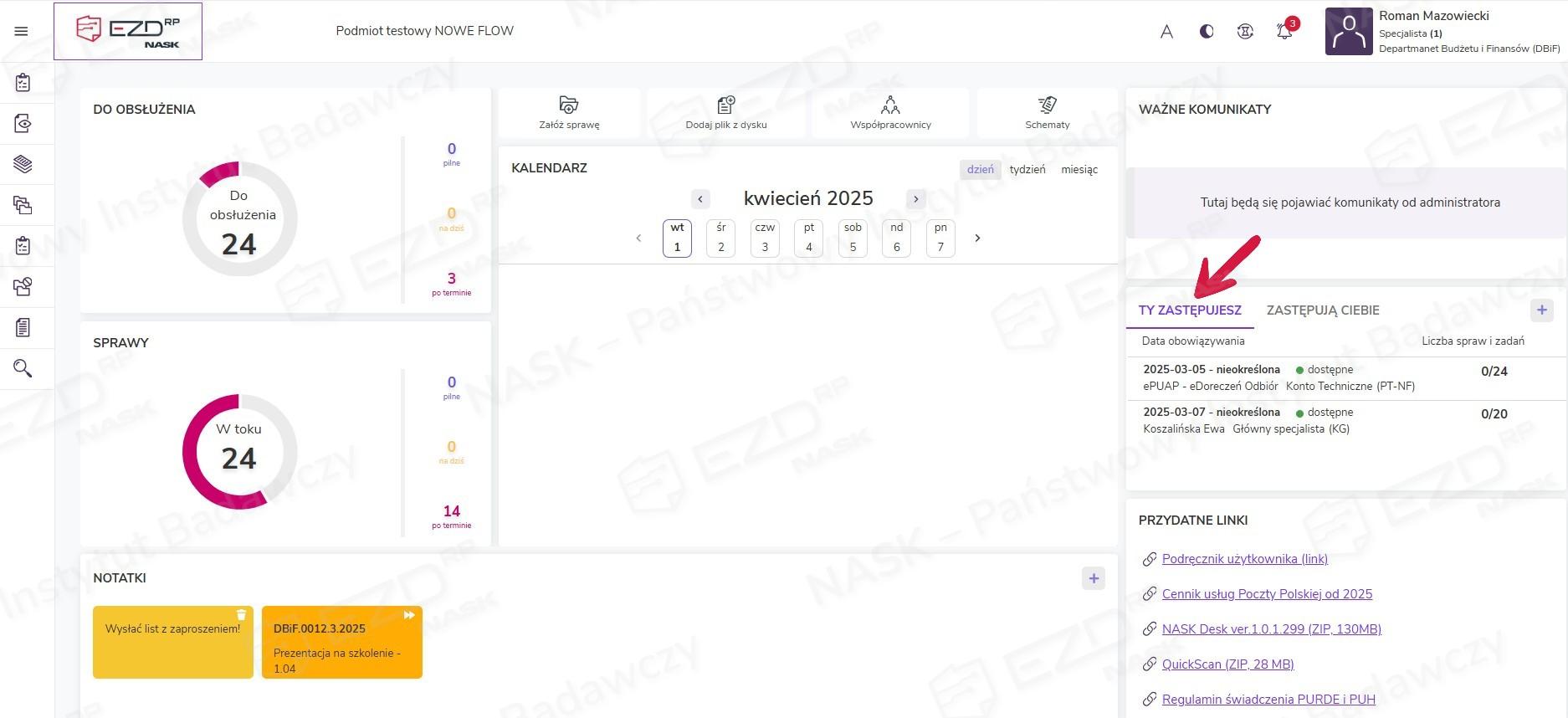This screenshot has width=1568, height=718.
Task: Open the Współpracownicy shortcut
Action: coord(890,112)
